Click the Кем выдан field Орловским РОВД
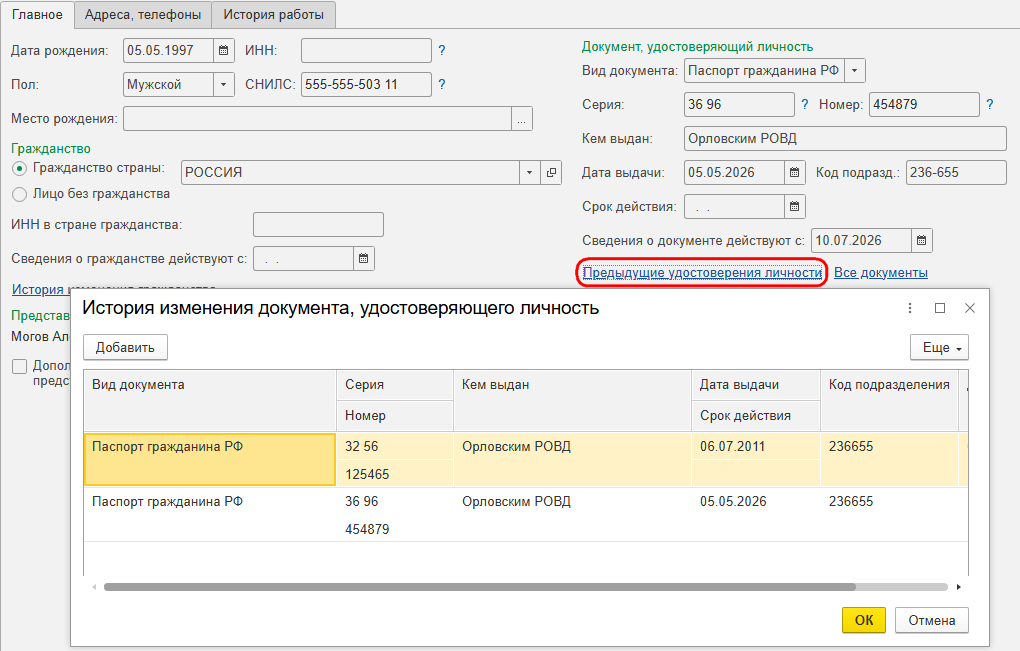Viewport: 1020px width, 651px height. 845,139
